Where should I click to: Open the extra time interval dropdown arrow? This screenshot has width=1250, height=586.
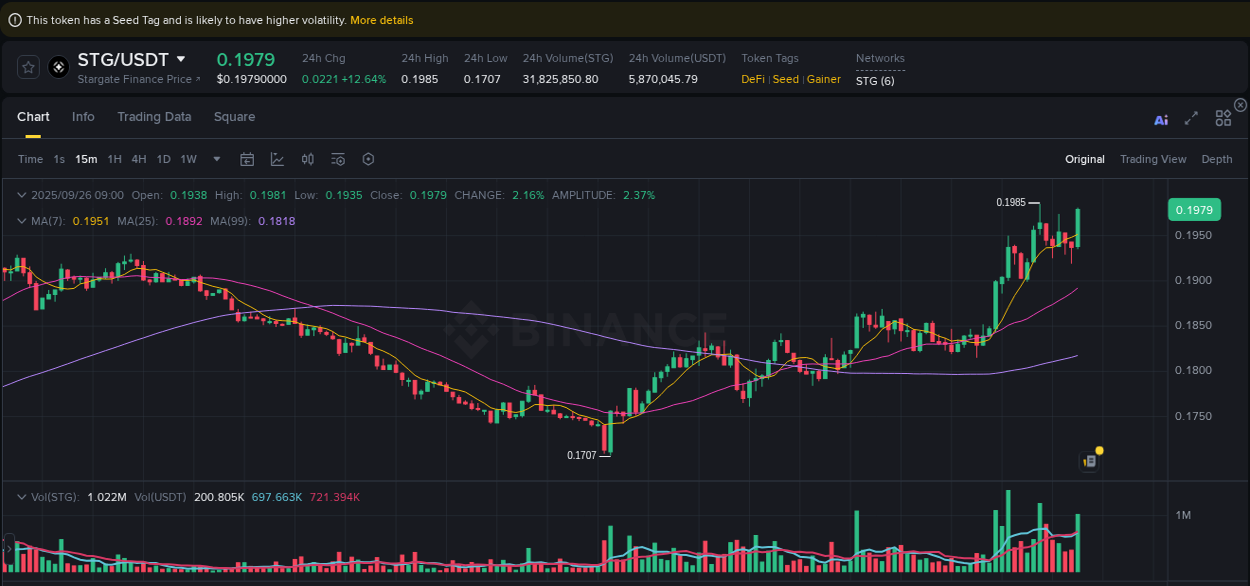click(x=215, y=159)
